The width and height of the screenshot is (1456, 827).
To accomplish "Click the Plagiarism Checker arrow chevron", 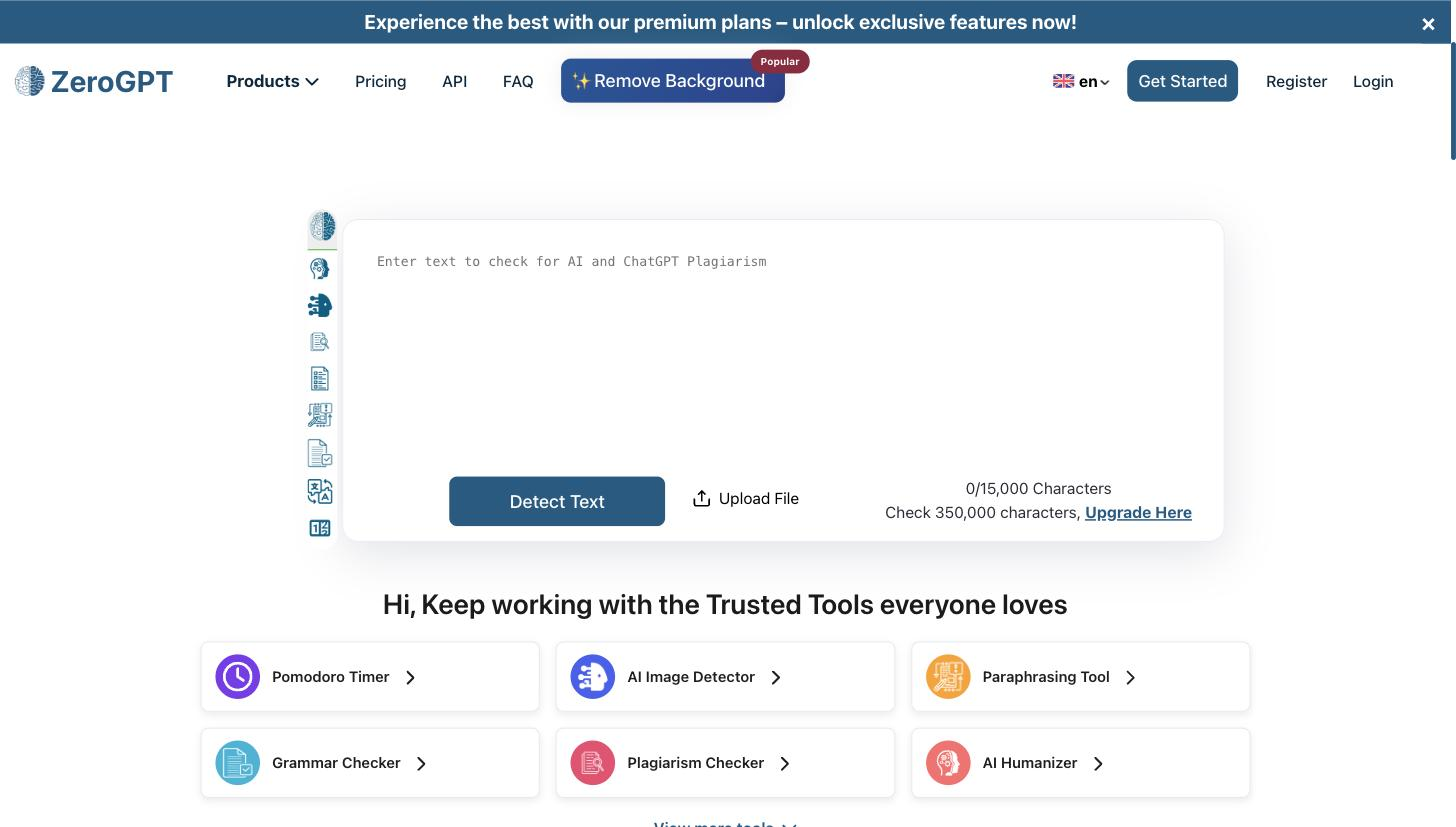I will coord(785,764).
